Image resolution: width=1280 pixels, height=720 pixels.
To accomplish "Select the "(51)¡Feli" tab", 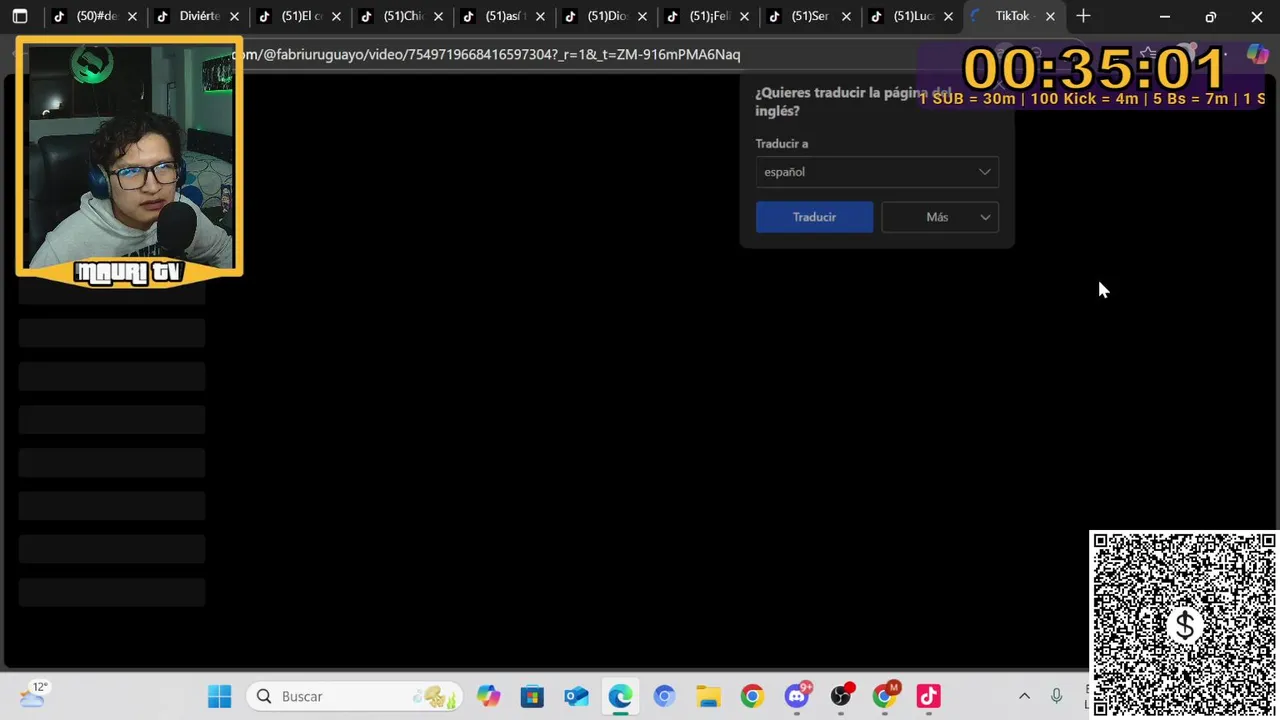I will (x=709, y=16).
